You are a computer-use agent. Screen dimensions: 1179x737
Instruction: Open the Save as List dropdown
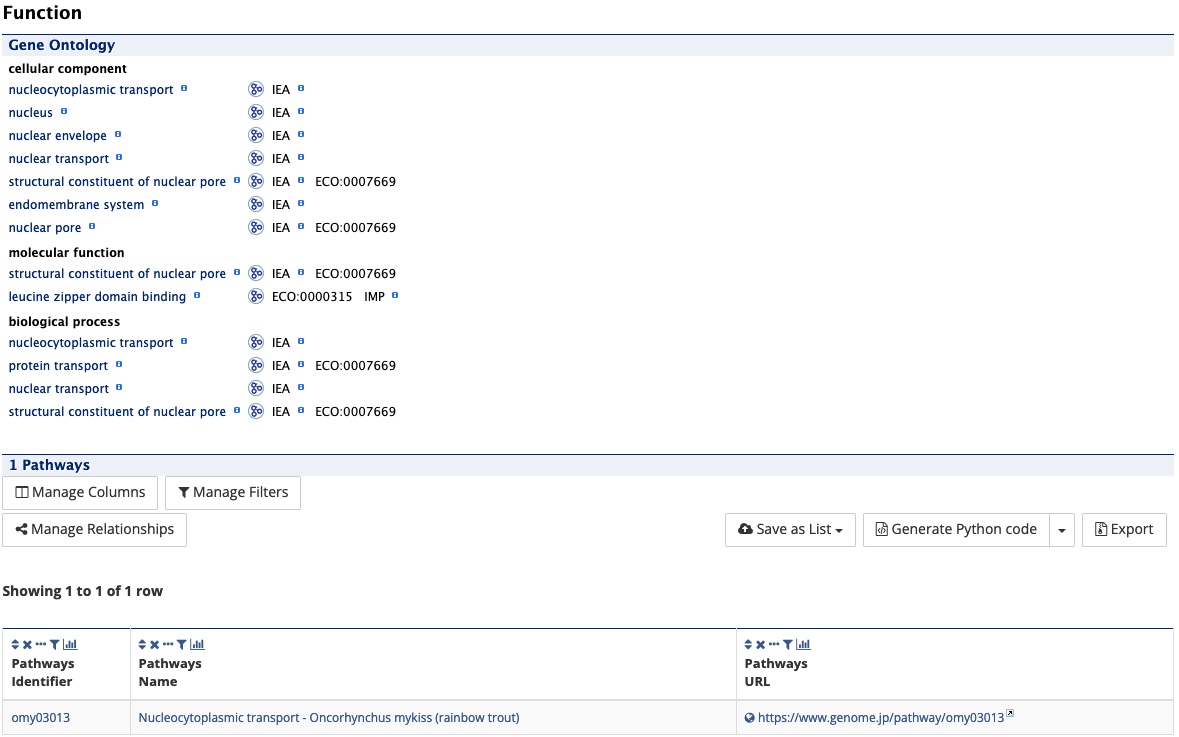pyautogui.click(x=790, y=529)
